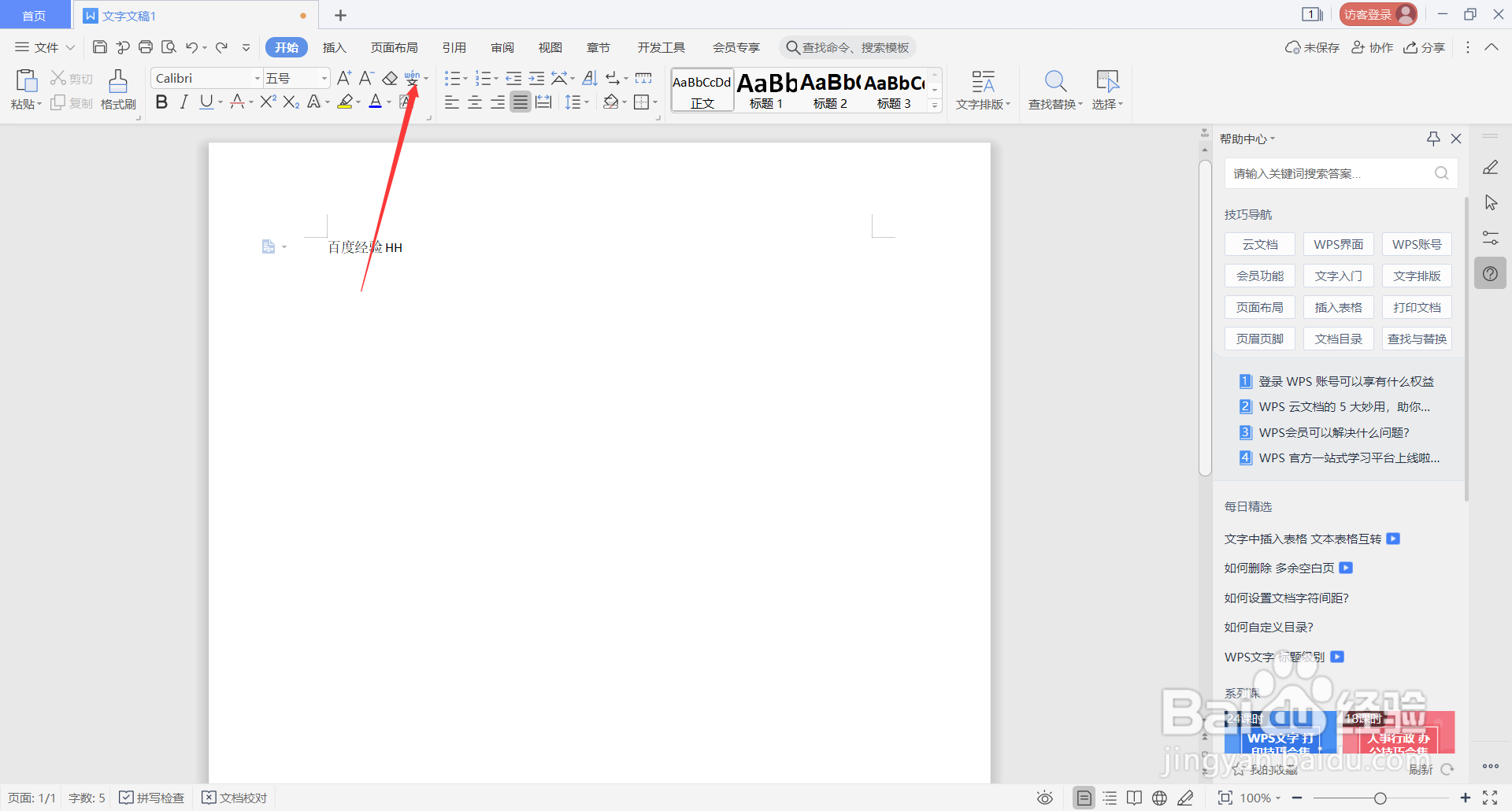Toggle align right
This screenshot has height=811, width=1512.
point(498,102)
